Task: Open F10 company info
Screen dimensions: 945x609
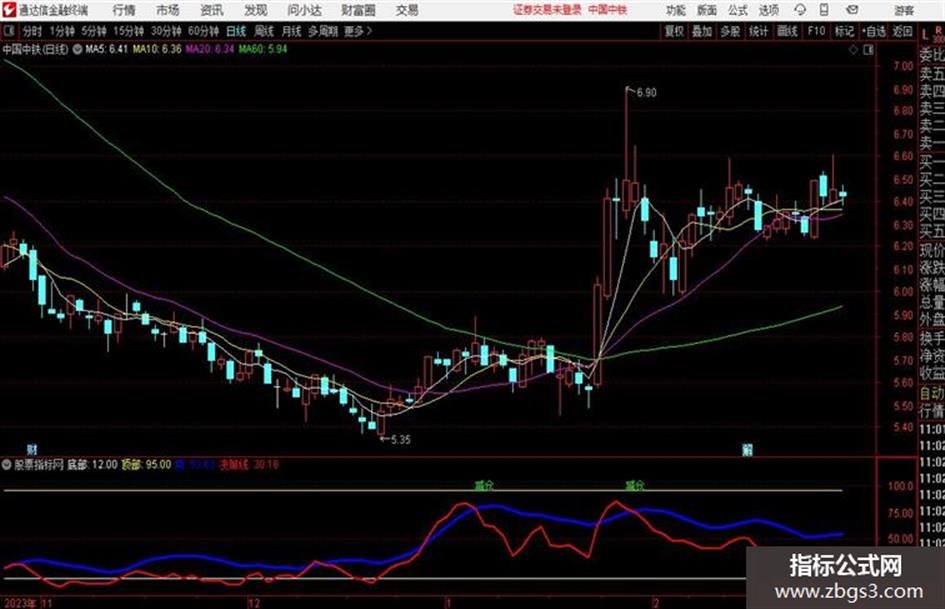Action: (816, 31)
